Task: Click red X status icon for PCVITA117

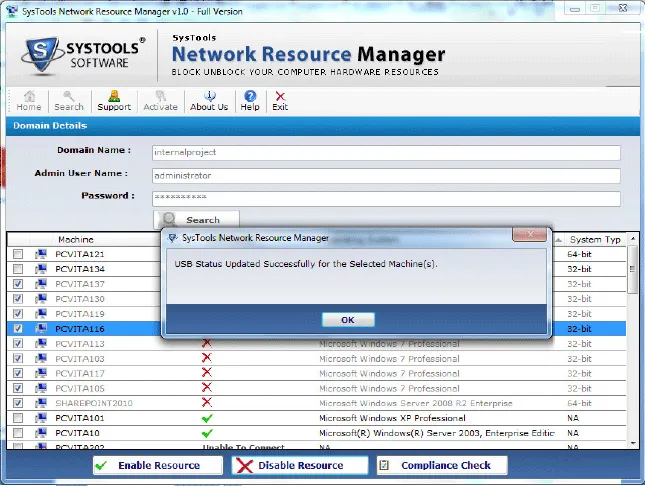Action: click(206, 372)
